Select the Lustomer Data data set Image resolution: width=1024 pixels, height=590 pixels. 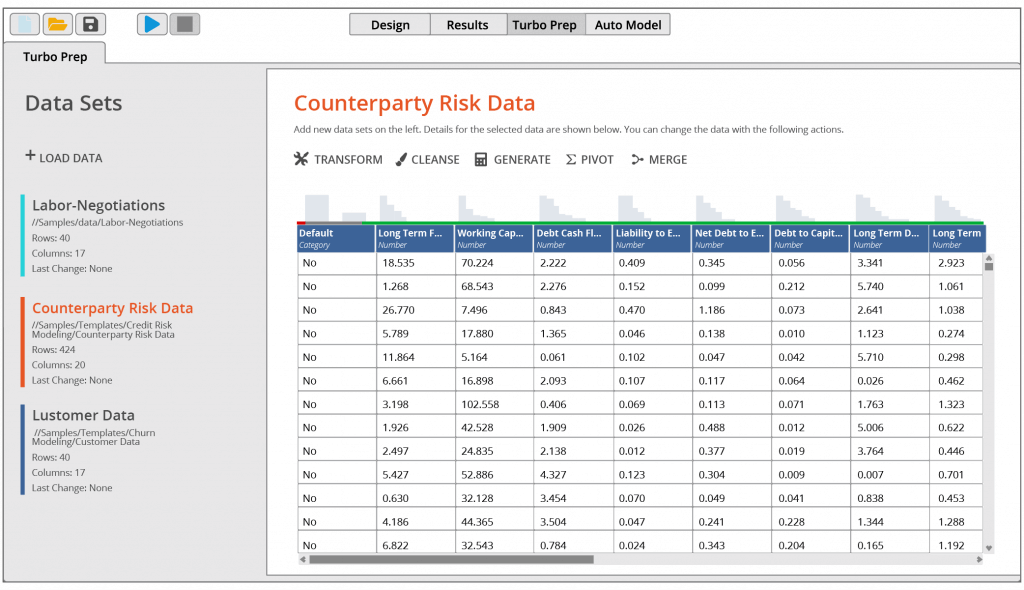pyautogui.click(x=83, y=415)
